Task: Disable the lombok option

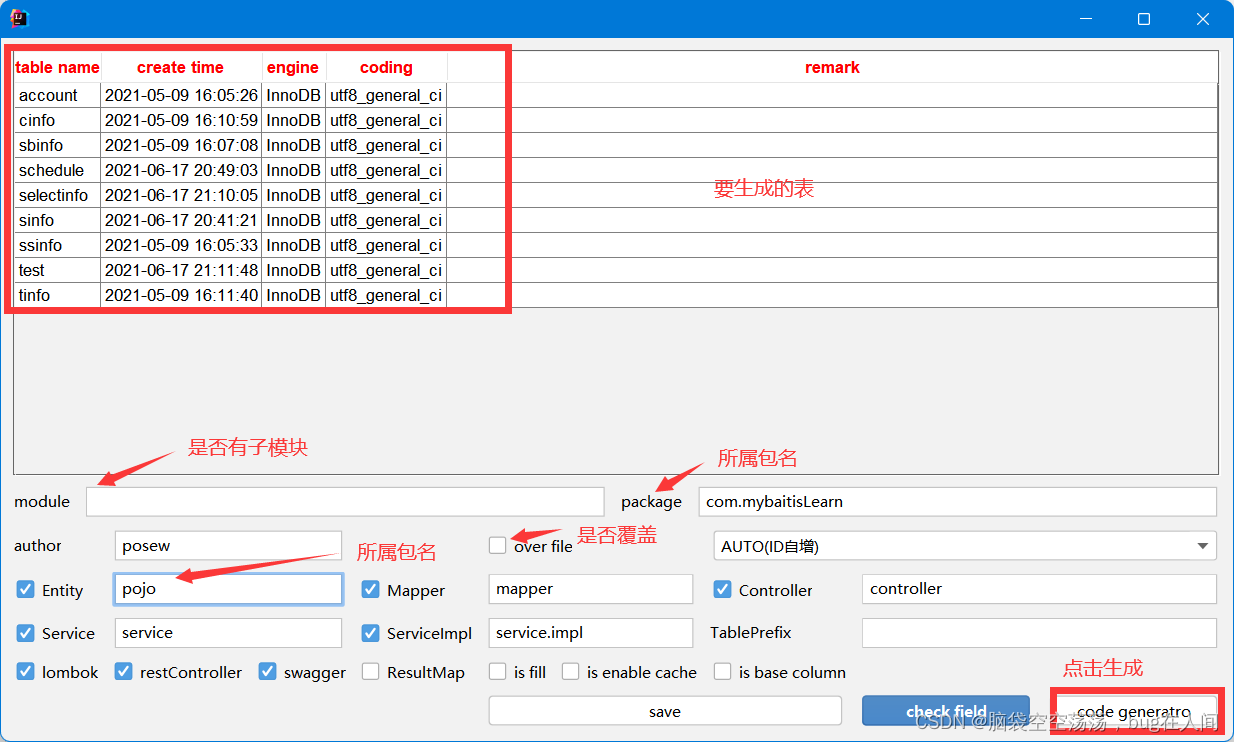Action: 25,672
